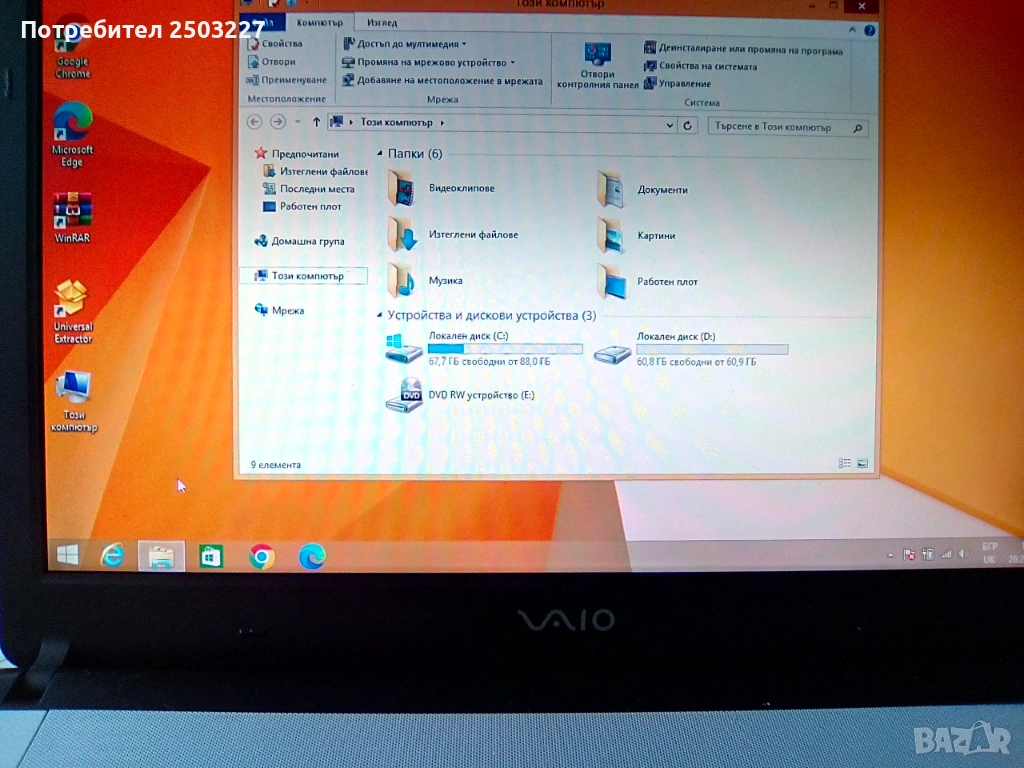
Task: Switch to details view in status bar
Action: [845, 463]
